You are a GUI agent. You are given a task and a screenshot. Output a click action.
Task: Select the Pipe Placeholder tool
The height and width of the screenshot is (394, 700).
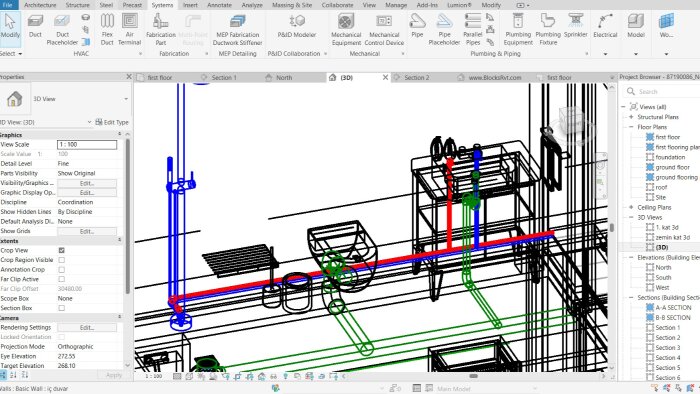click(444, 29)
